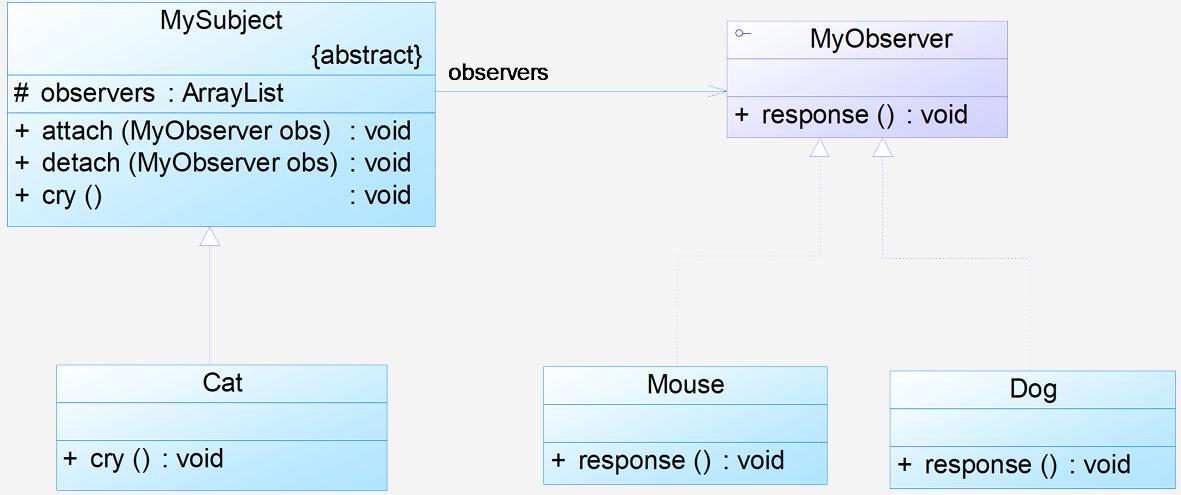Screen dimensions: 1181x495
Task: Click the interface lollipop icon in MyObserver
Action: 743,33
